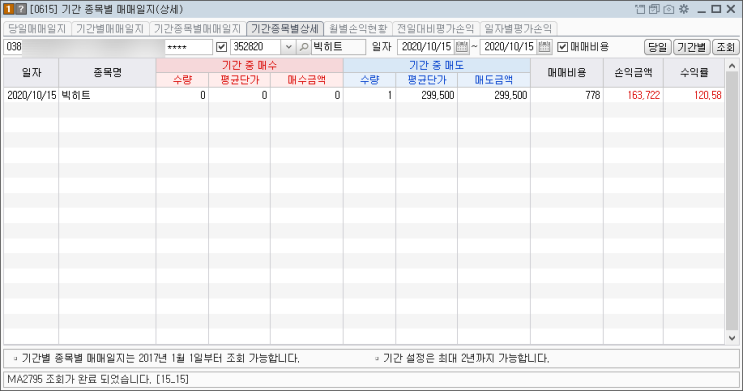Viewport: 743px width, 391px height.
Task: Click the MA2795 status bar message
Action: 98,379
